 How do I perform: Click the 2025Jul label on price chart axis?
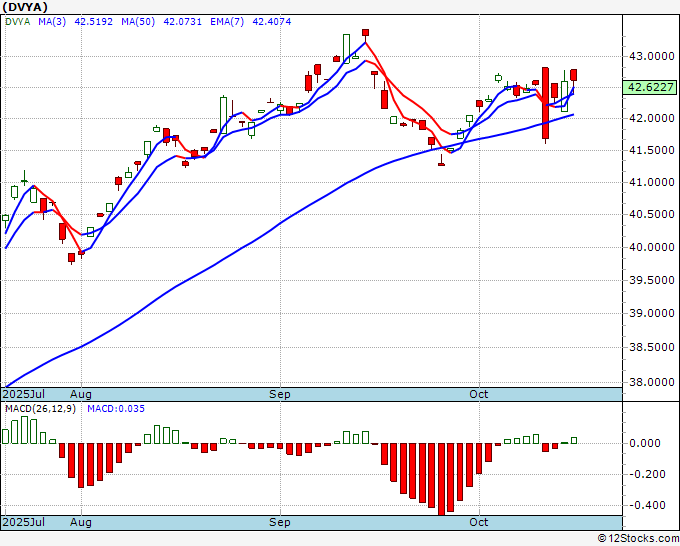pyautogui.click(x=24, y=394)
